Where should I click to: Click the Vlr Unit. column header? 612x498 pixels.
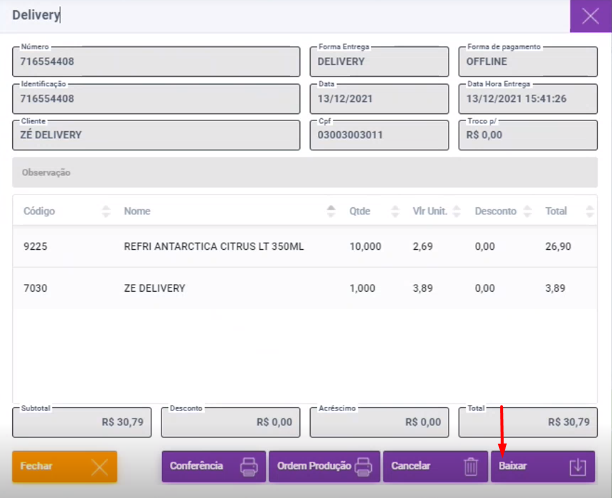(430, 211)
